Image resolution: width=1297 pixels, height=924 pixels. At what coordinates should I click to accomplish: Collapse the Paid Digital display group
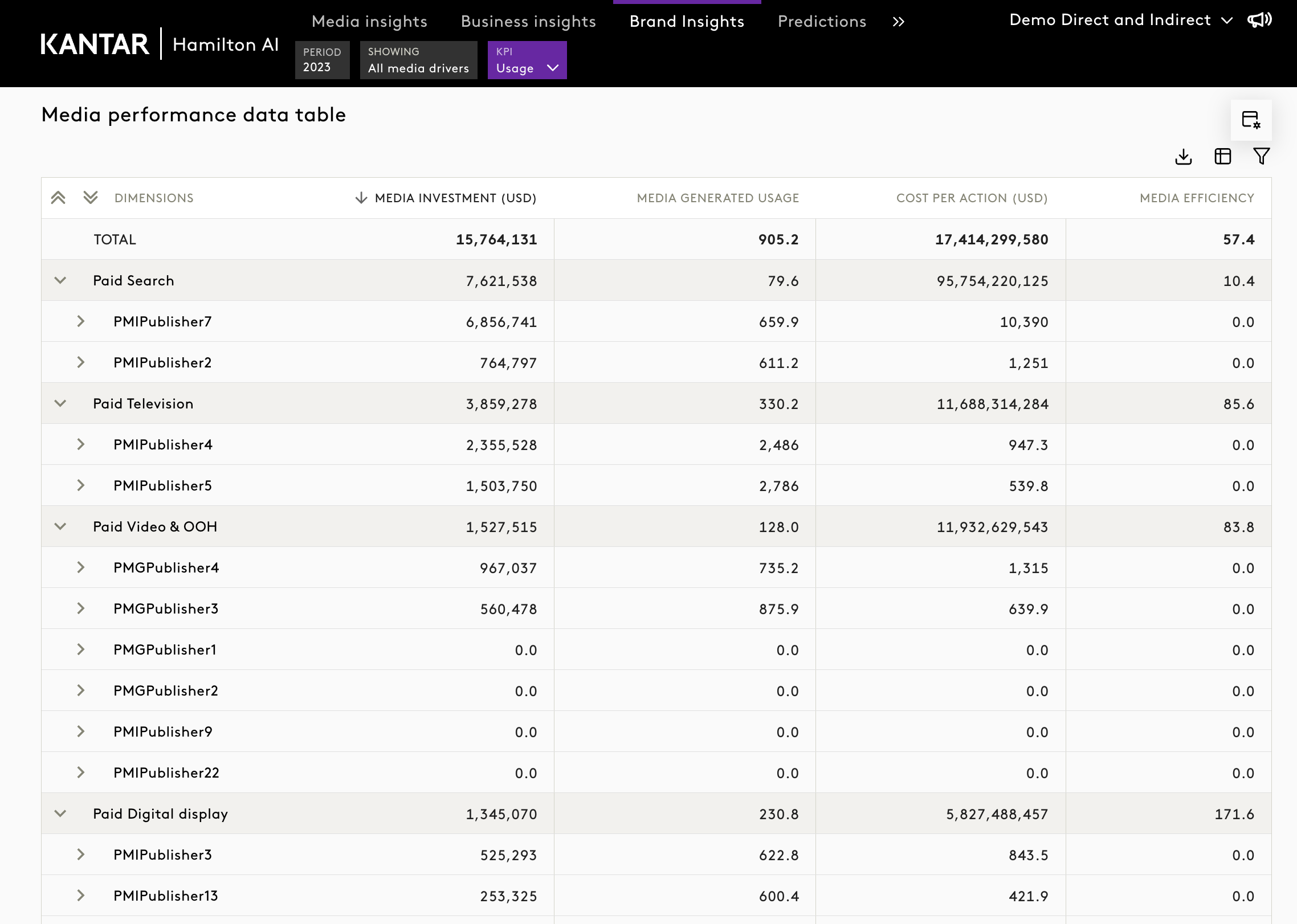(x=60, y=813)
